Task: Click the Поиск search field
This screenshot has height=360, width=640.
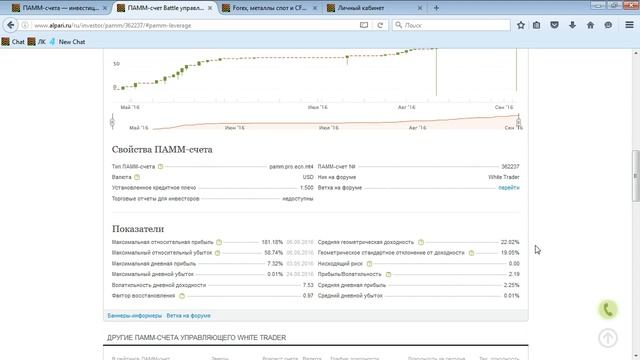Action: pos(451,25)
